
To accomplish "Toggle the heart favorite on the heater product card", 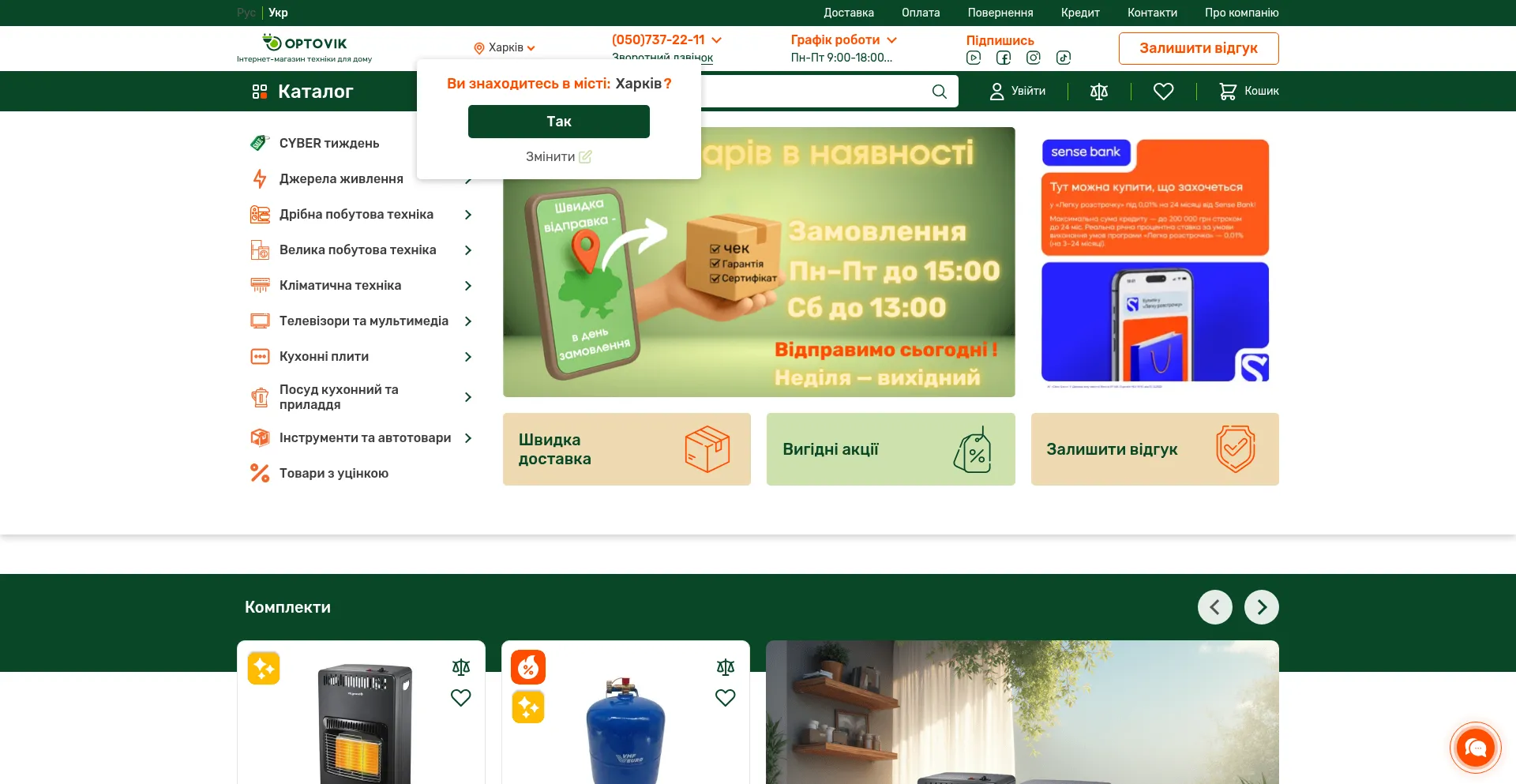I will click(461, 698).
